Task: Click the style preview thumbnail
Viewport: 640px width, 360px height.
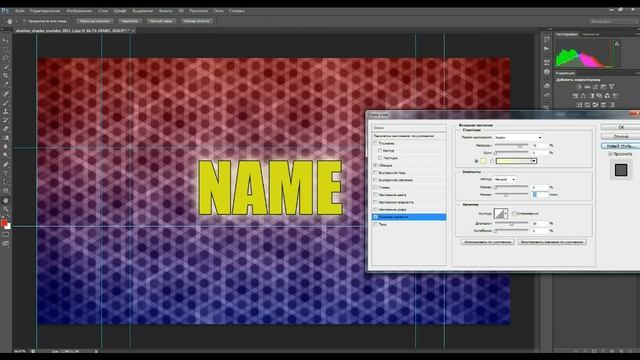Action: [x=621, y=170]
